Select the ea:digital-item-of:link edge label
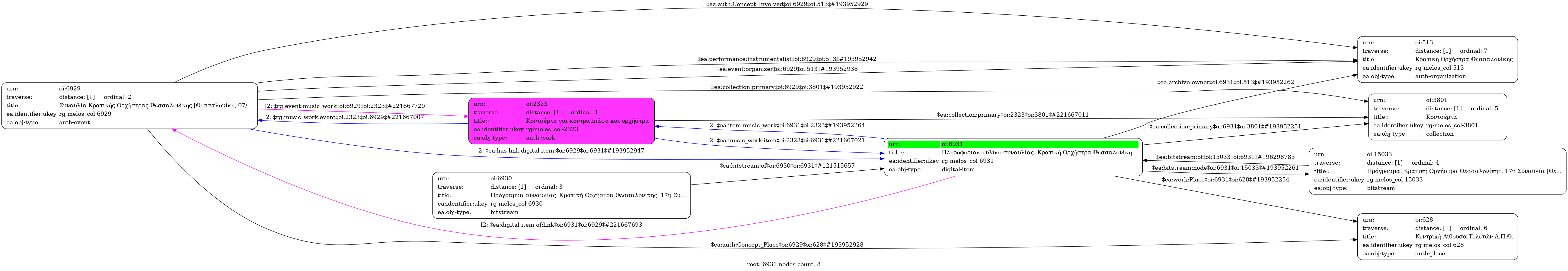Viewport: 1568px width, 271px height. (x=560, y=225)
